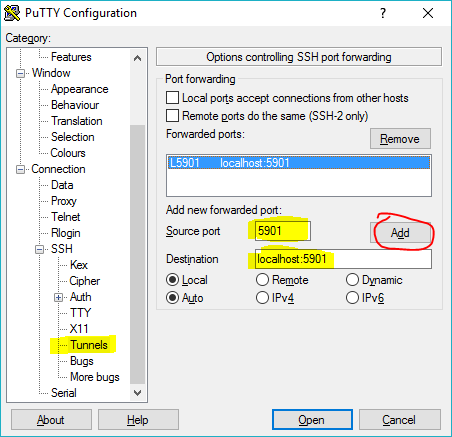Open the Window category
This screenshot has height=437, width=452.
pos(51,73)
